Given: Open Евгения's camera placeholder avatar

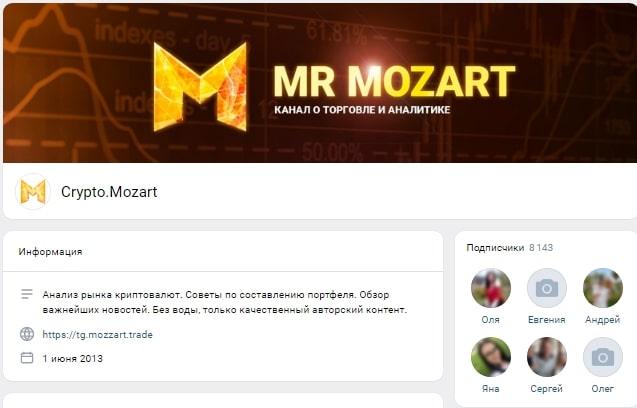Looking at the screenshot, I should point(546,288).
